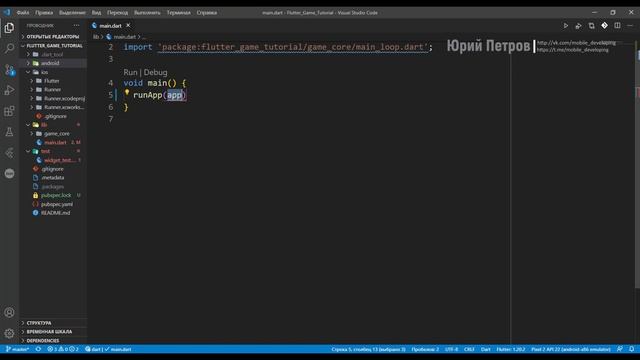Open the Explorer view in activity bar
The height and width of the screenshot is (360, 640).
coord(9,28)
